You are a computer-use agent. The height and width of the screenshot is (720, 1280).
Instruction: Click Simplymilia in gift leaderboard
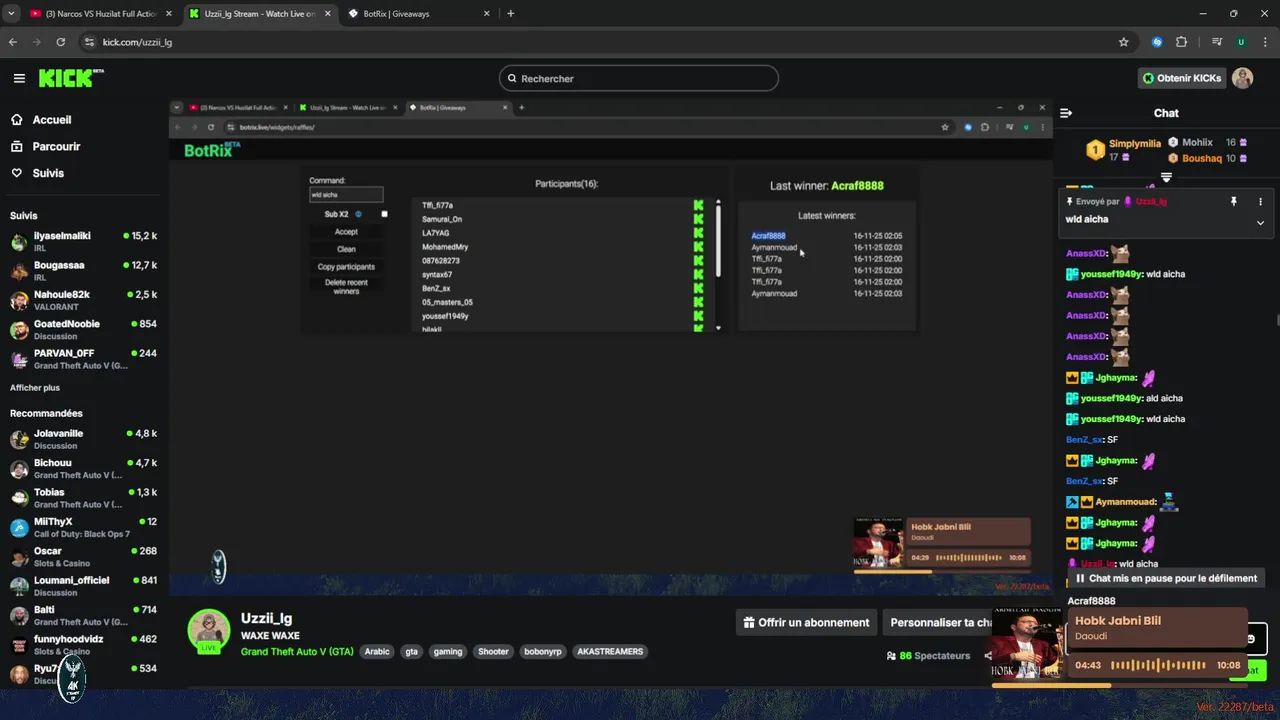tap(1135, 144)
